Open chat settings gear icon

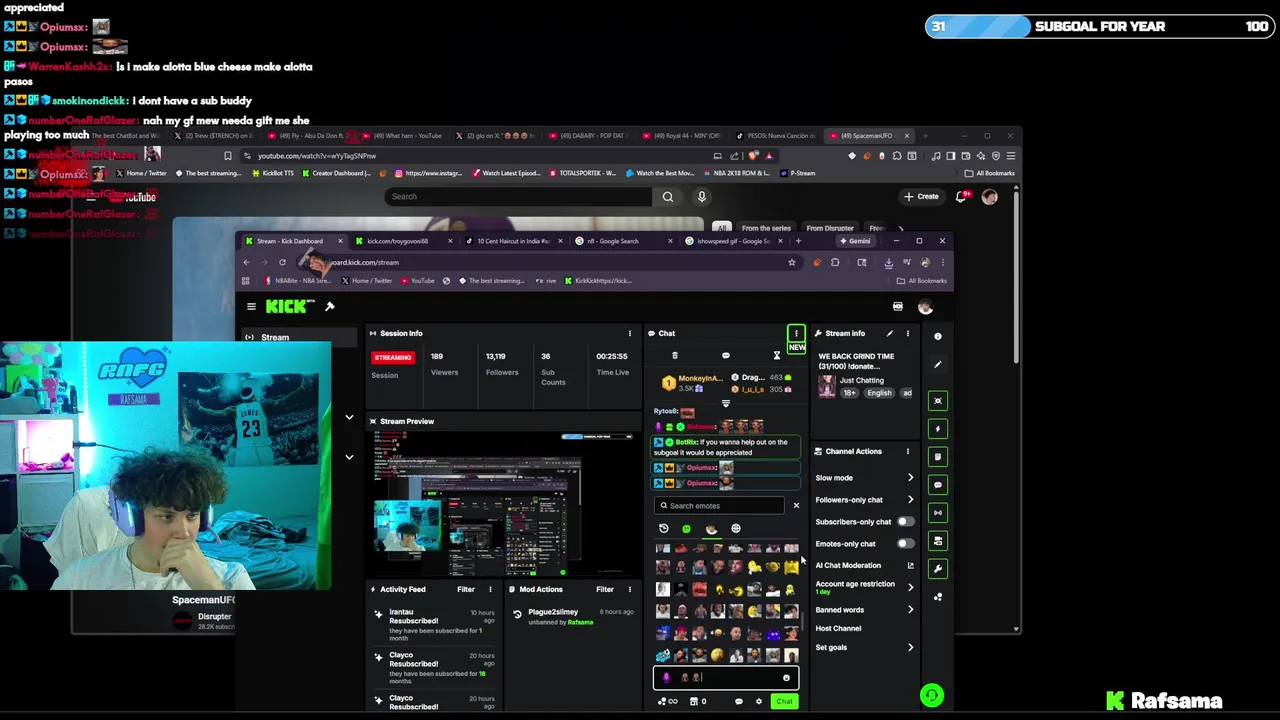click(759, 701)
